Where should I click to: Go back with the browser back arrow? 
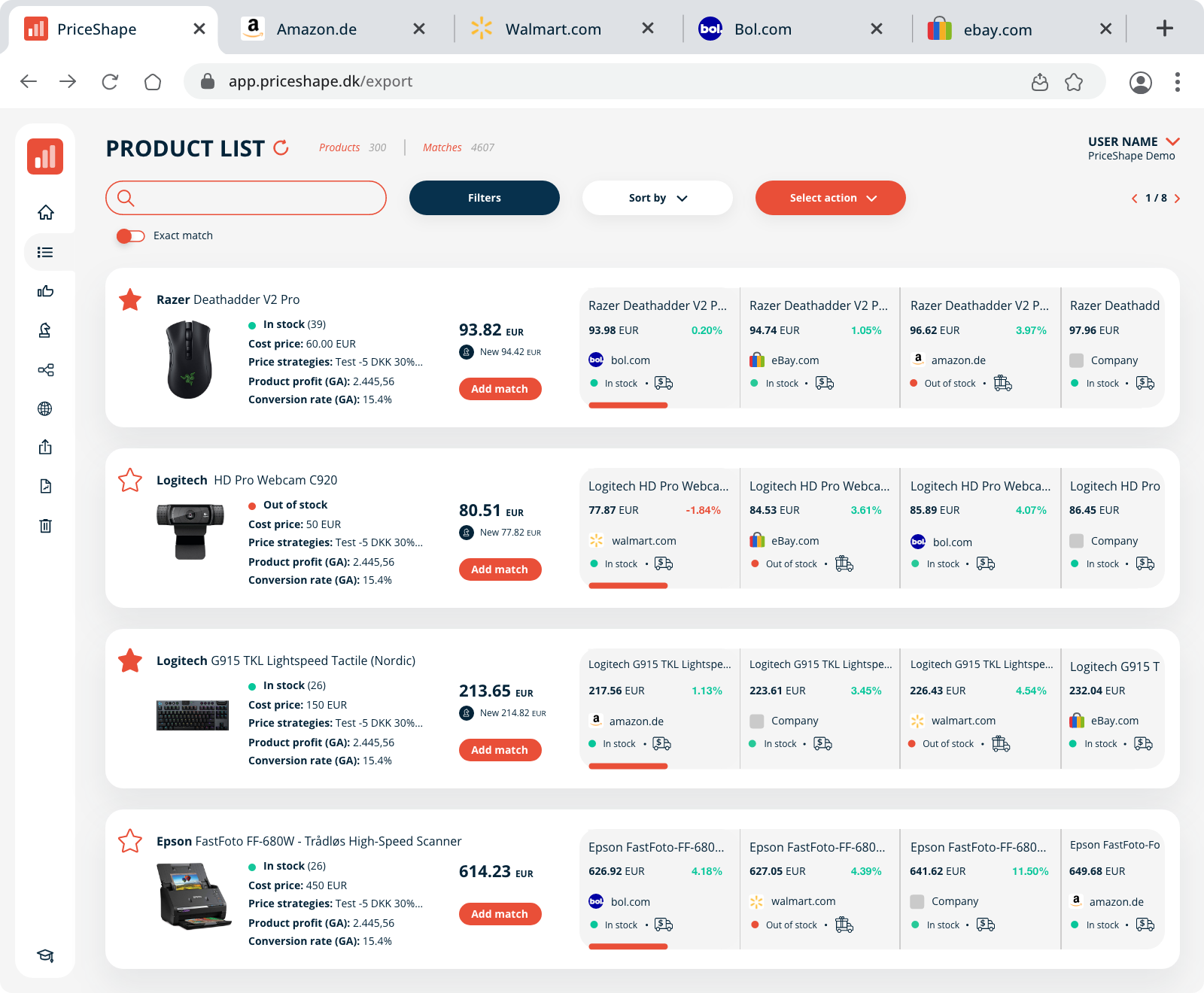29,81
